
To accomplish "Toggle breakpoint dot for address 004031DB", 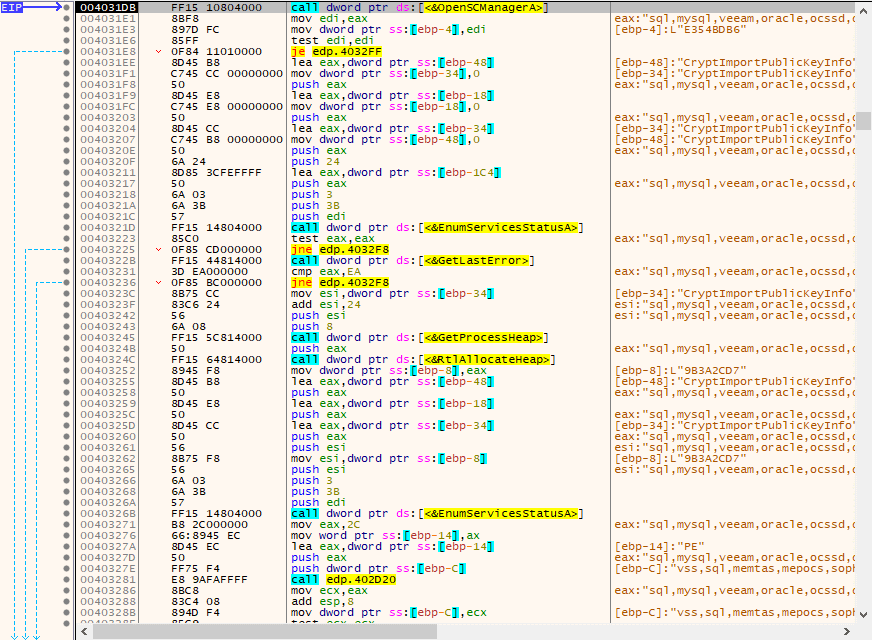I will pos(67,7).
